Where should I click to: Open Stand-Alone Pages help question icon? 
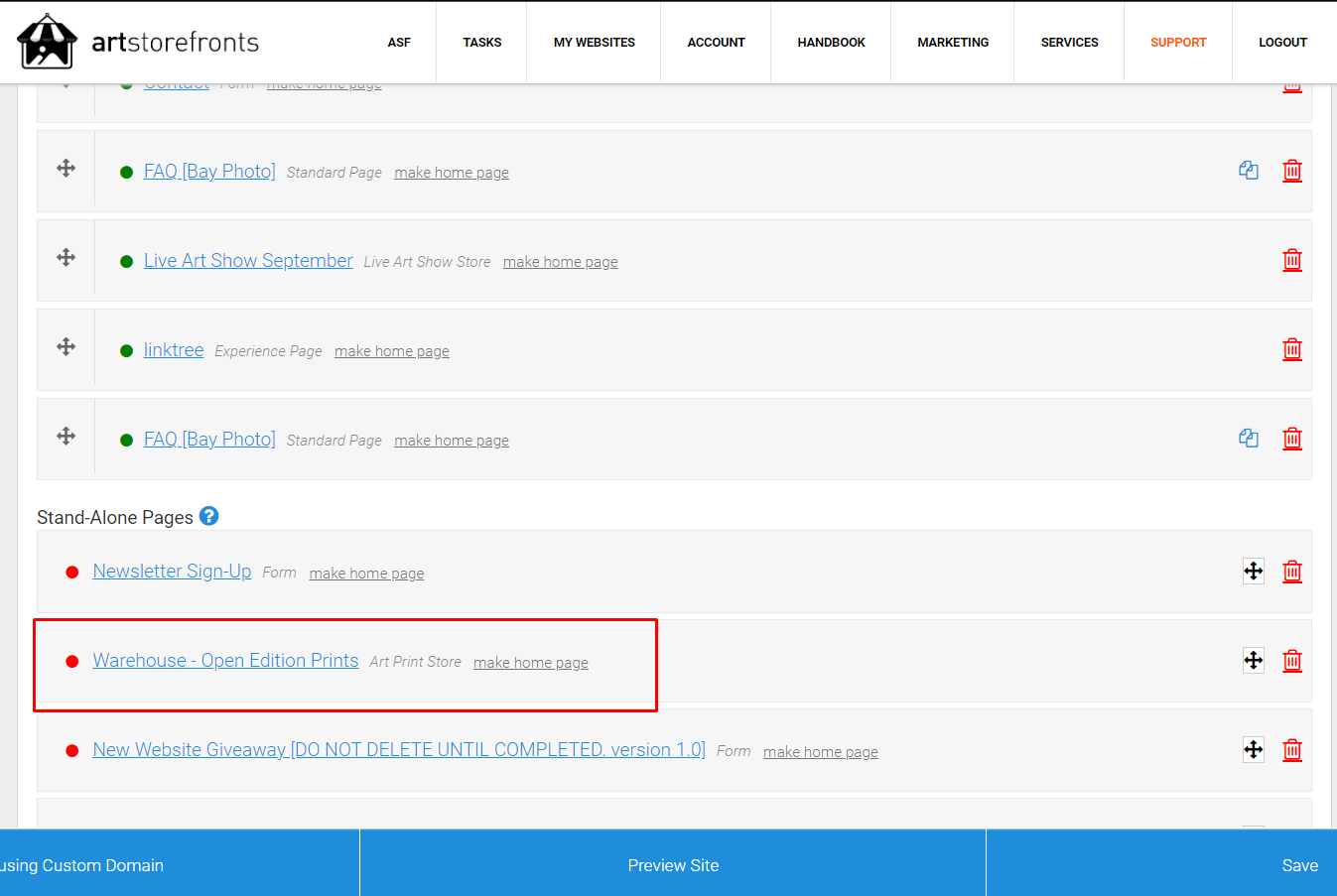click(x=208, y=516)
